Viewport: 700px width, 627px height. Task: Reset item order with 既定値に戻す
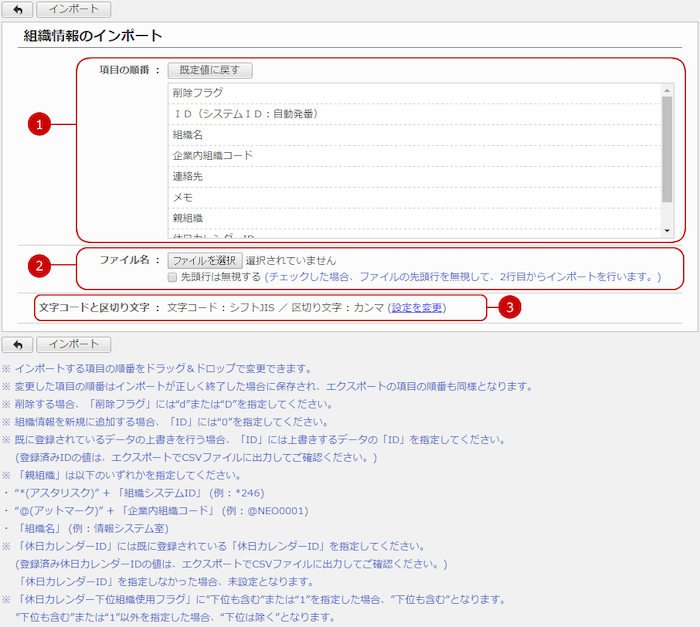(210, 70)
